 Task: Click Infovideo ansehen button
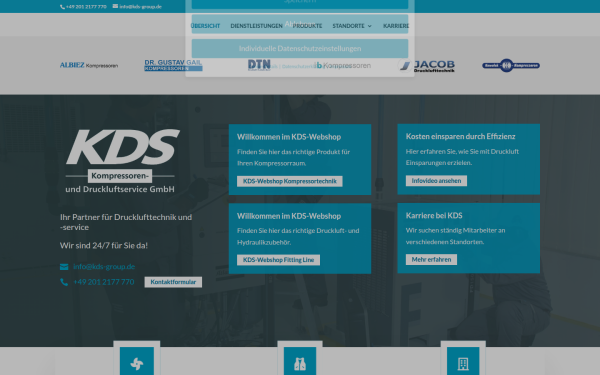click(x=436, y=181)
